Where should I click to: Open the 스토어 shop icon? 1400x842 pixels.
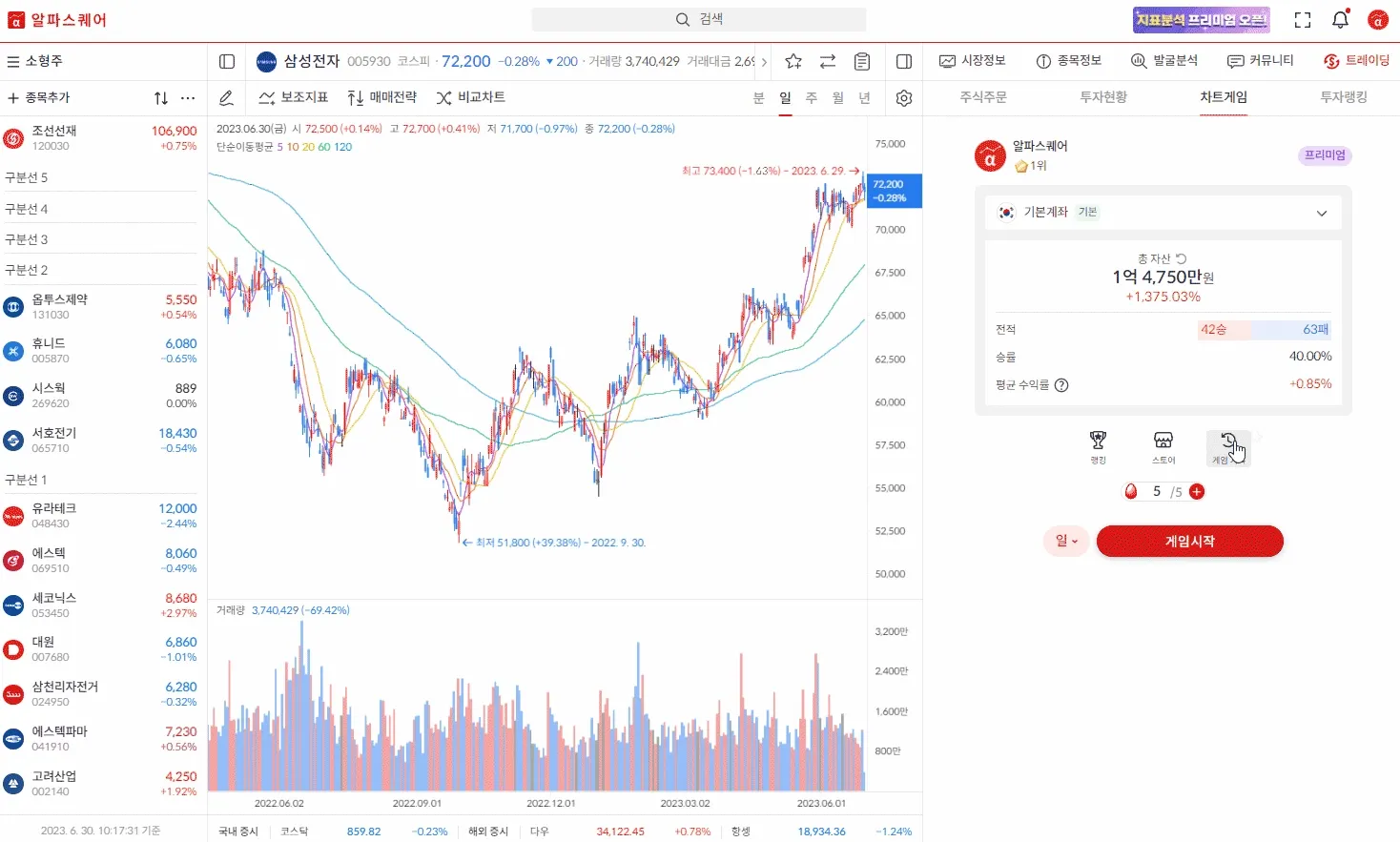coord(1163,446)
